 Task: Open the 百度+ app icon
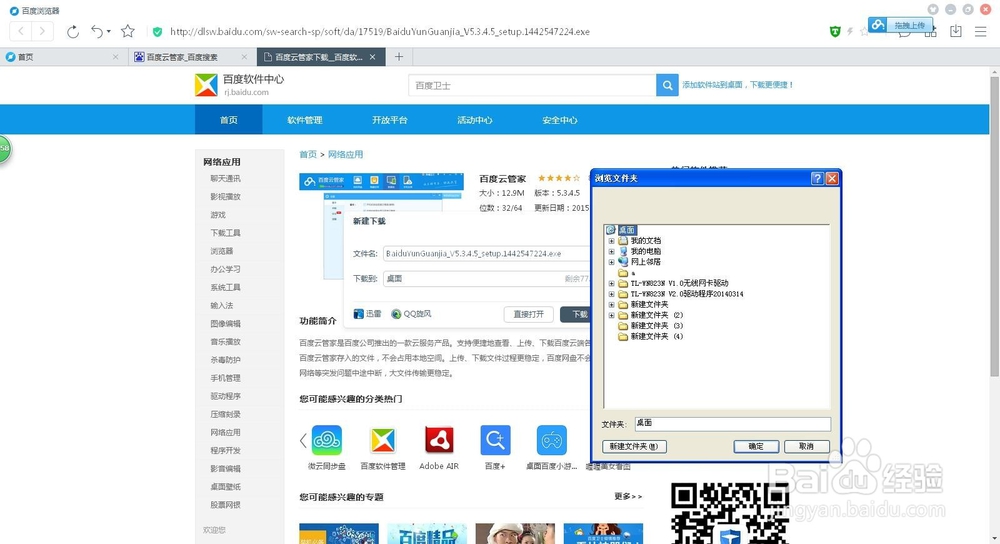[x=496, y=440]
